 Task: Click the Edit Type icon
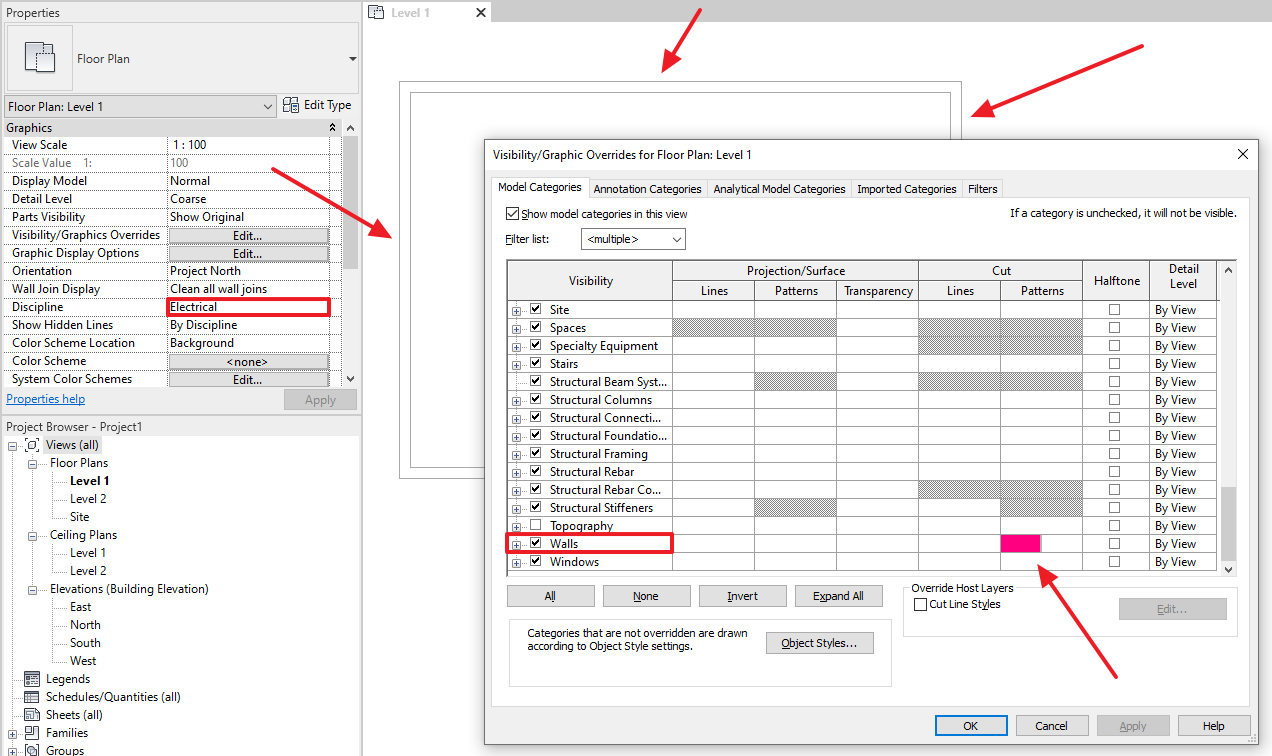click(292, 105)
